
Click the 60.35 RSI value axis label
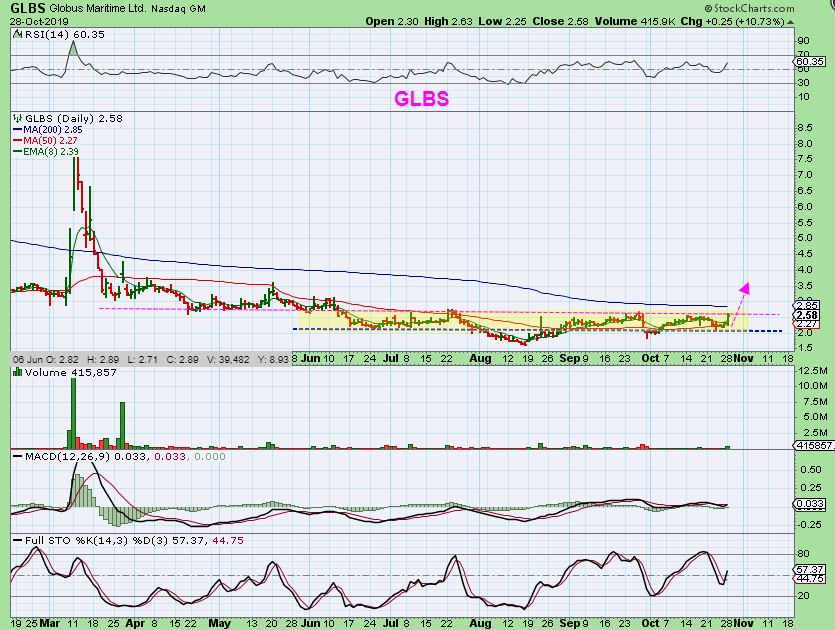(813, 61)
